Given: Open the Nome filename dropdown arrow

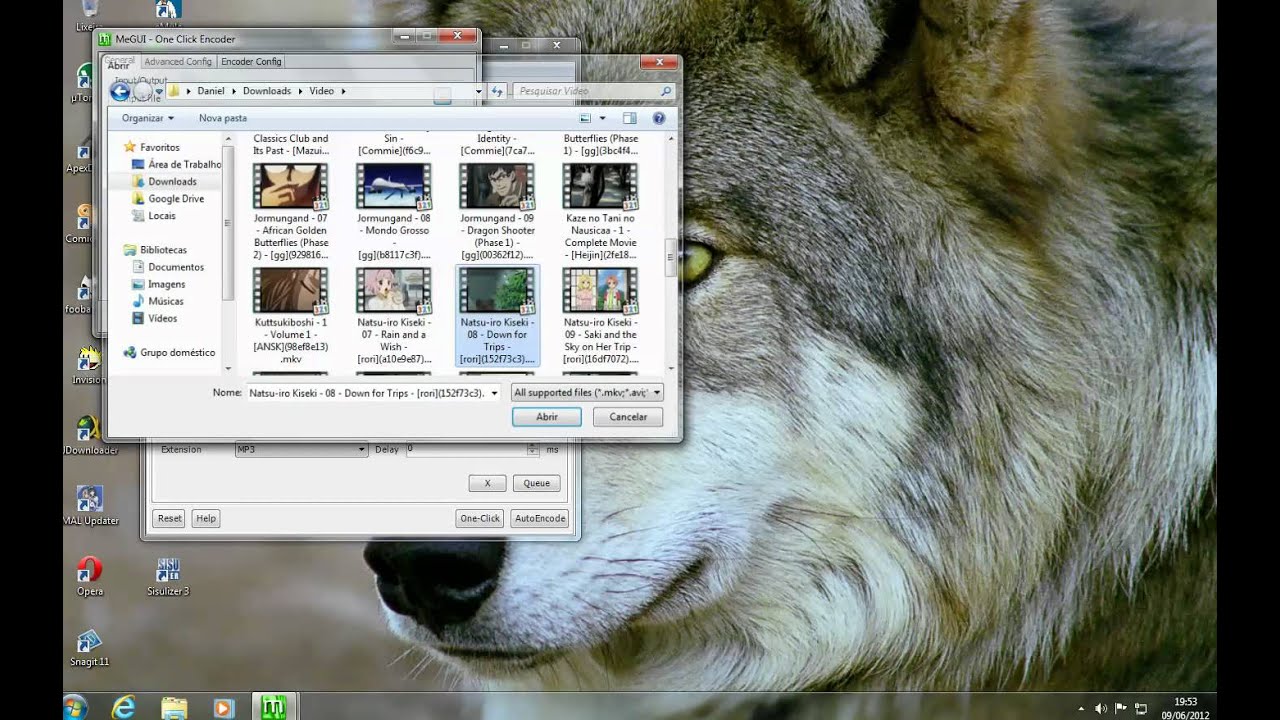Looking at the screenshot, I should [494, 393].
